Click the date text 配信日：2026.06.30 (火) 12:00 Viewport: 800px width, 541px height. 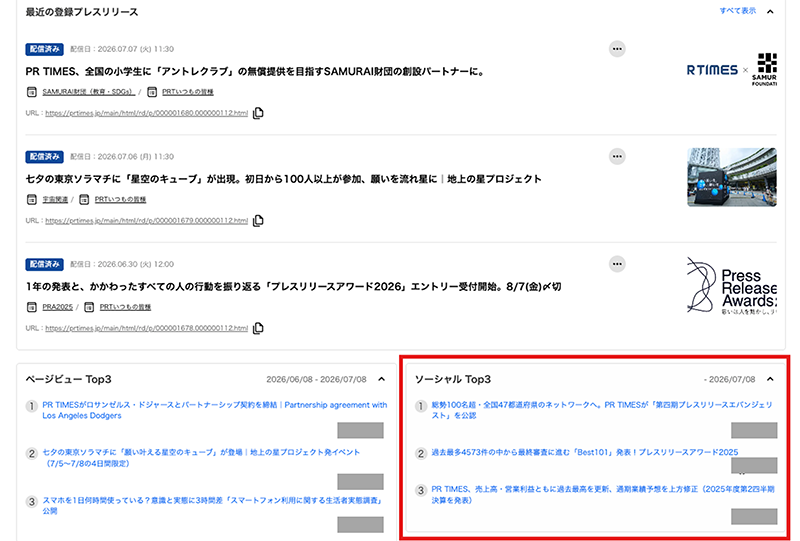pos(122,264)
